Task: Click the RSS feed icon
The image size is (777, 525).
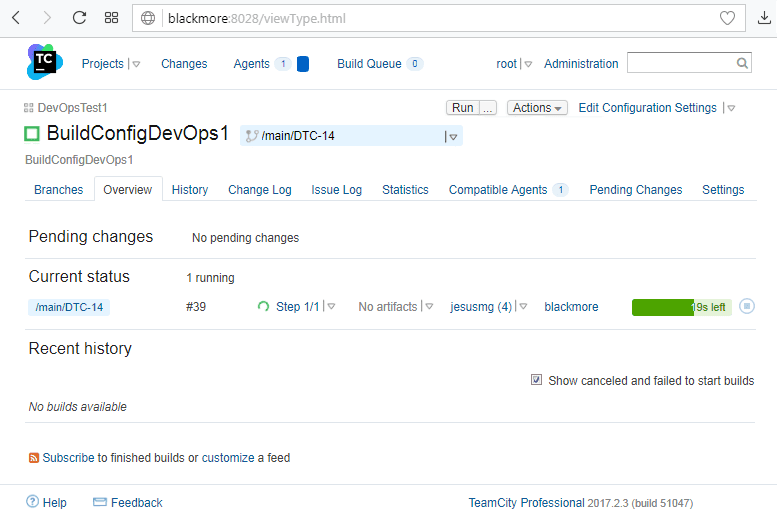Action: click(x=34, y=458)
